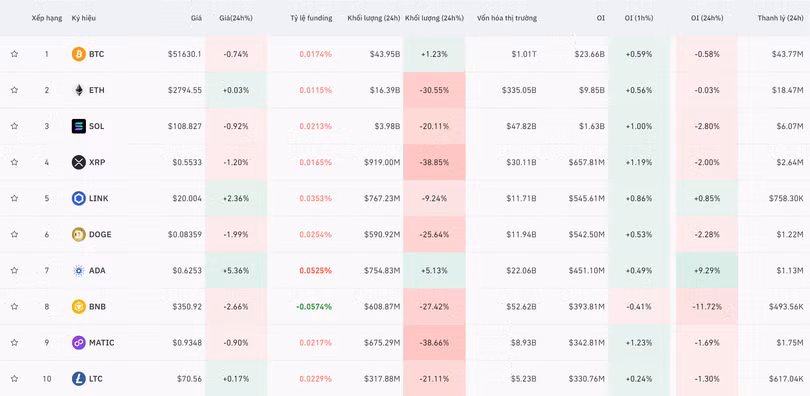Click the Bitcoin coin icon
Viewport: 810px width, 396px height.
(x=79, y=54)
